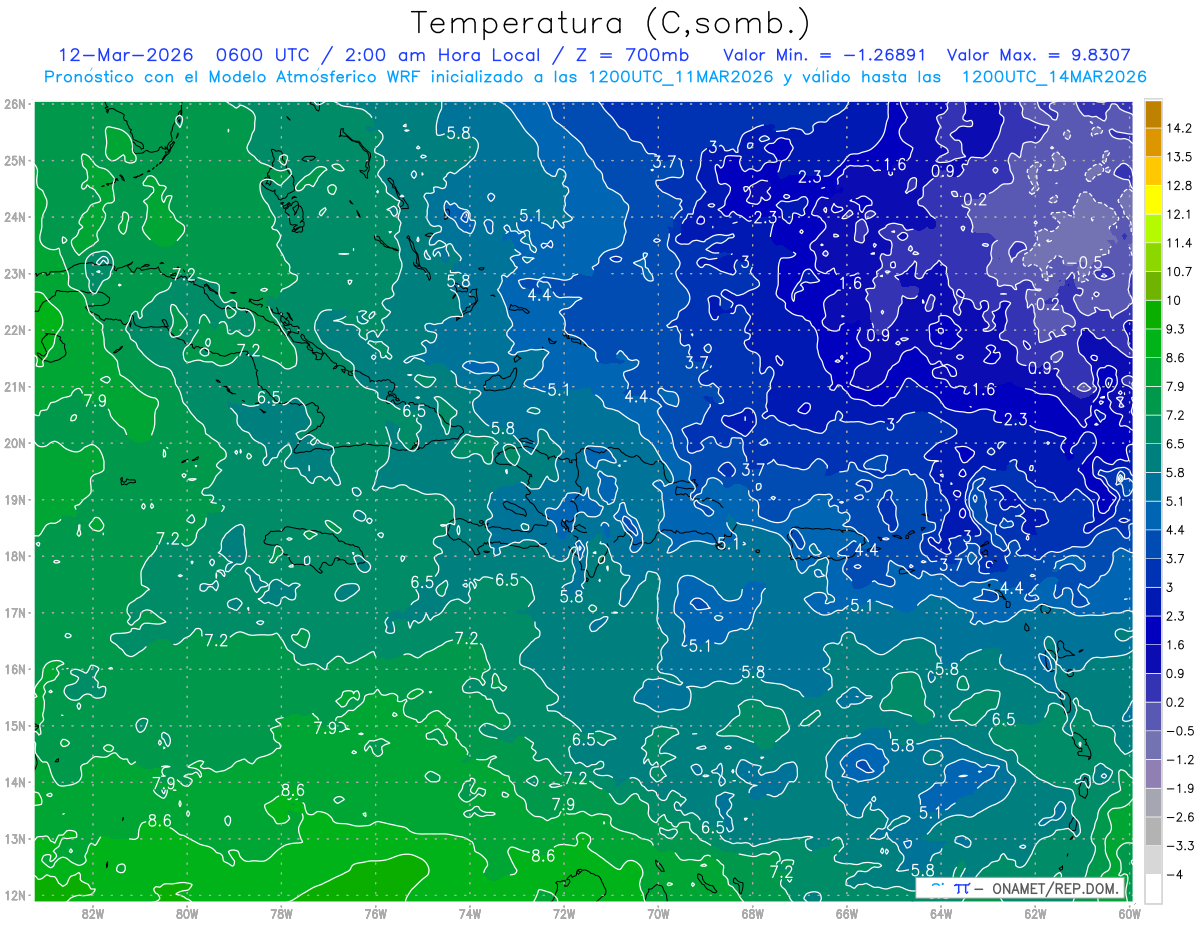This screenshot has width=1200, height=927.
Task: Click the "68W" longitude axis label
Action: pos(752,913)
